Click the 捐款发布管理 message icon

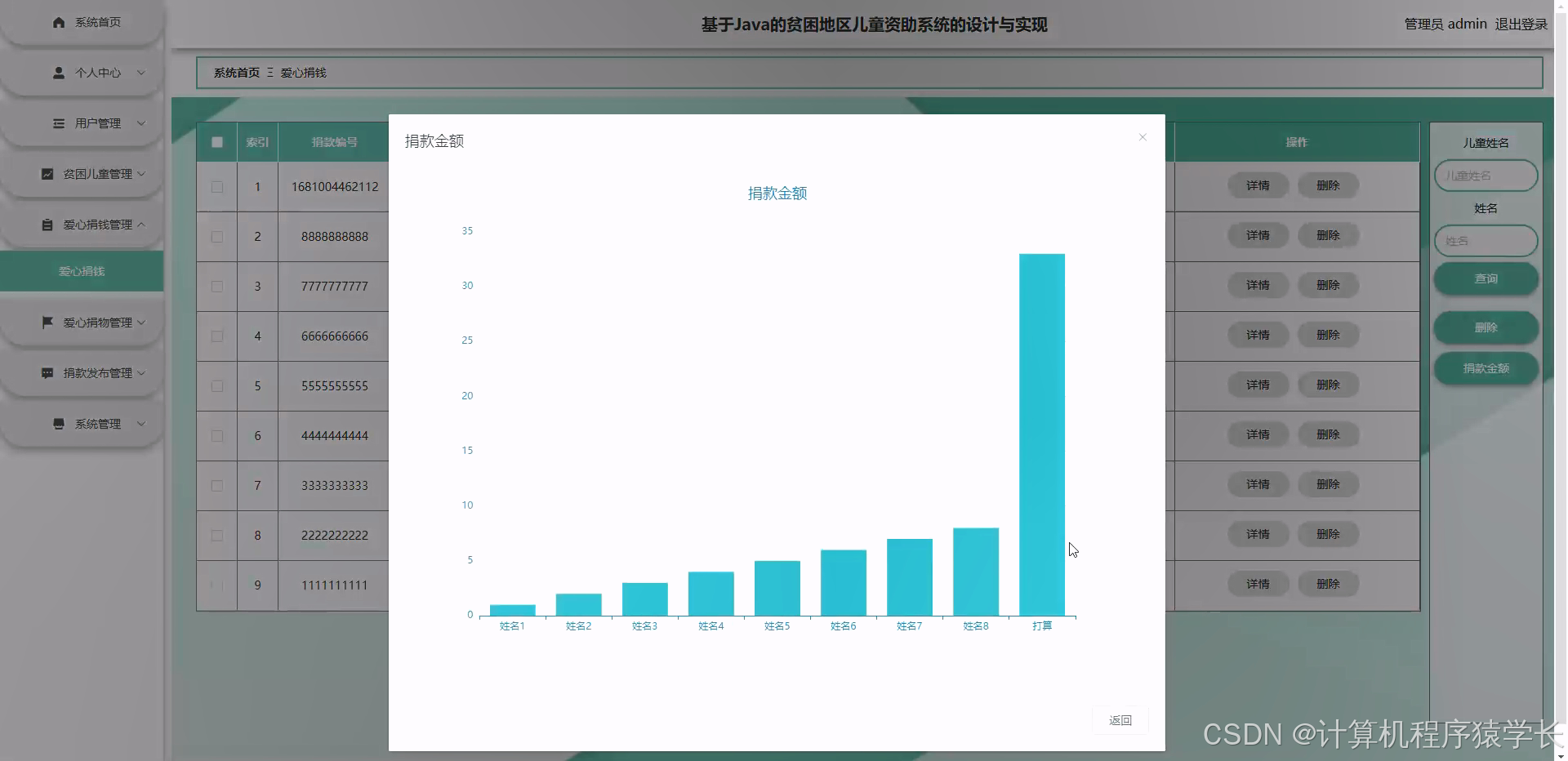[47, 372]
